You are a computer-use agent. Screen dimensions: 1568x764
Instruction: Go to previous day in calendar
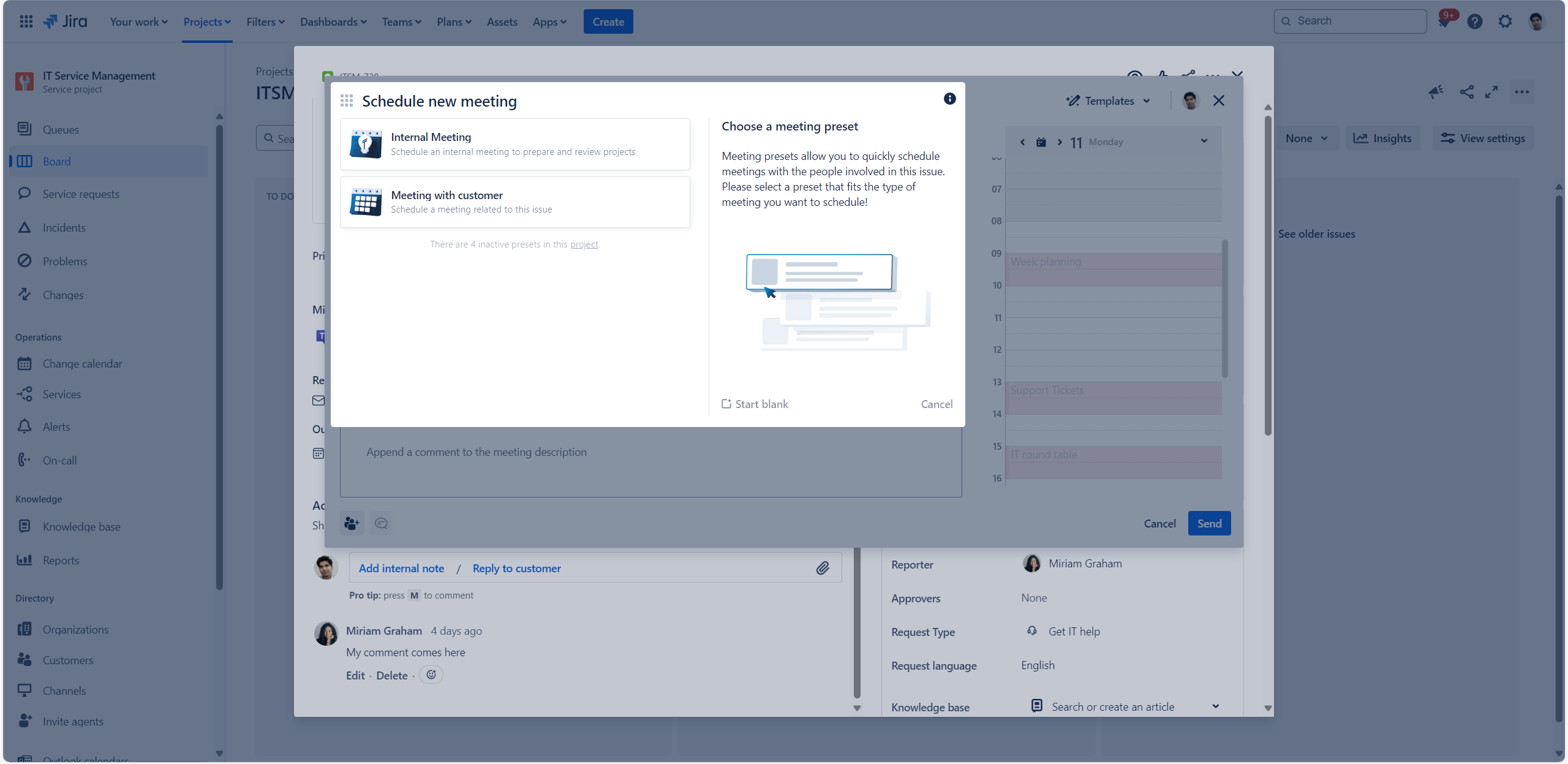(1022, 142)
